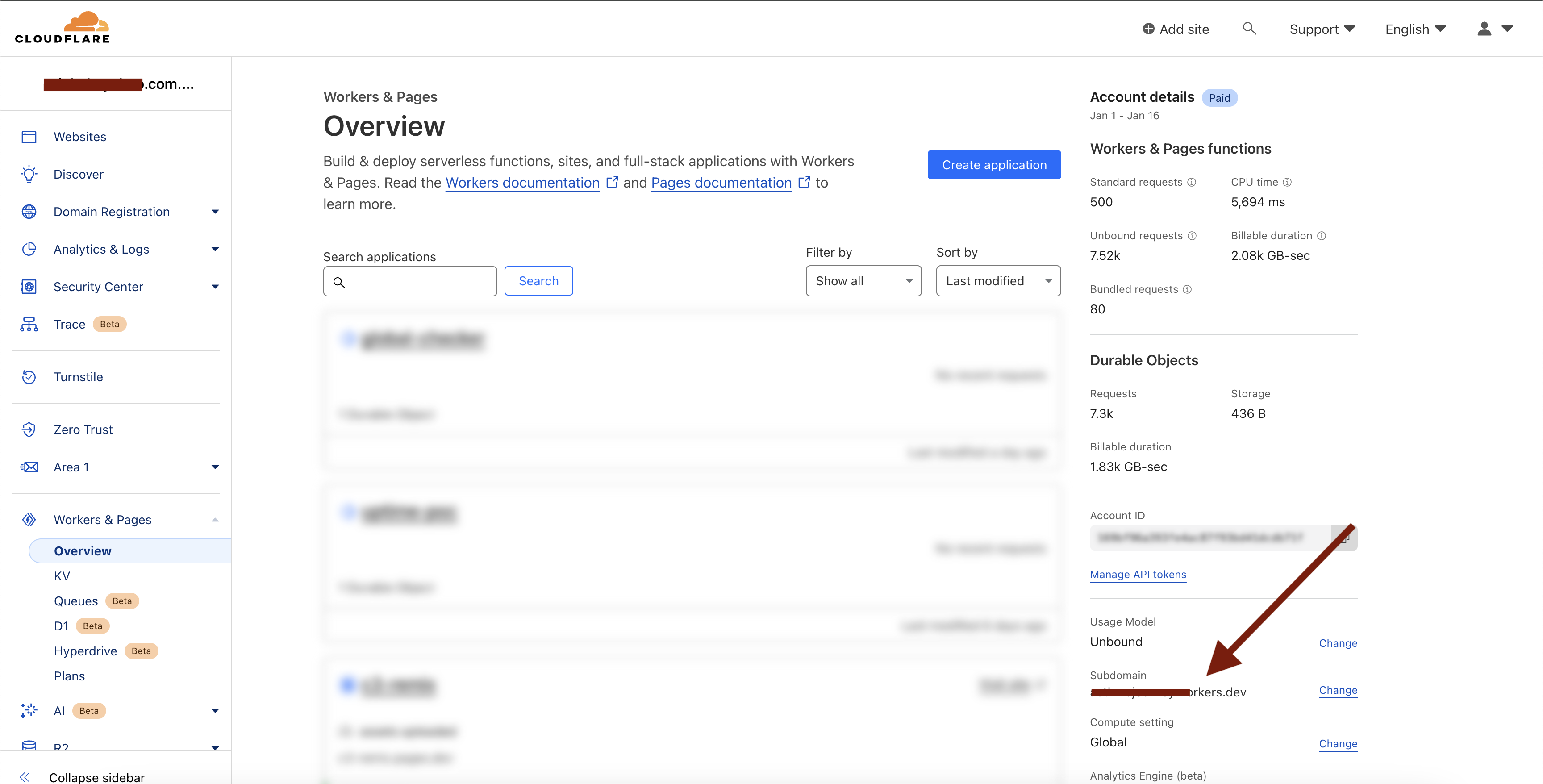Click the AI sparkles icon
The height and width of the screenshot is (784, 1543).
click(29, 711)
